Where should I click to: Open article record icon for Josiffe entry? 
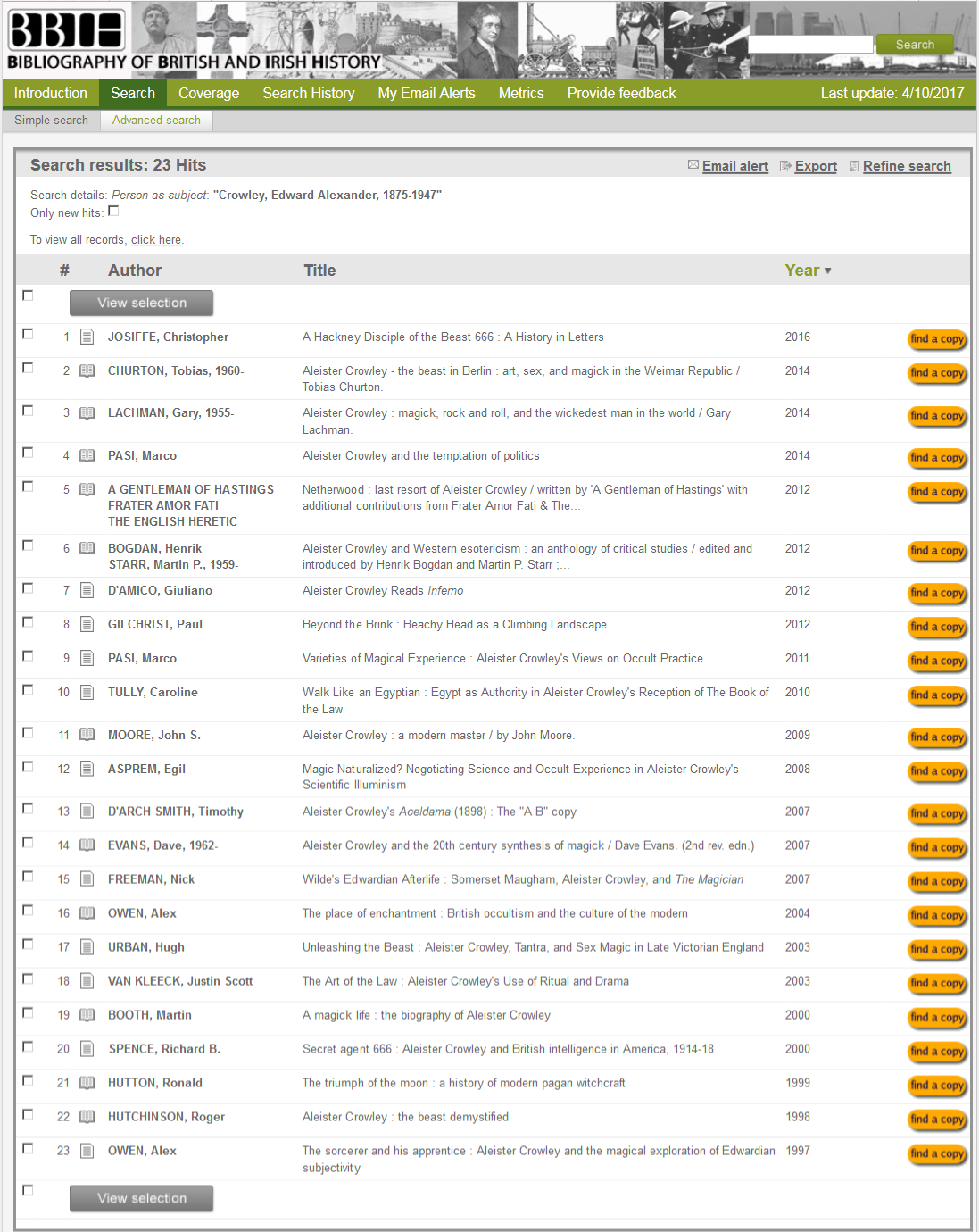click(x=87, y=337)
